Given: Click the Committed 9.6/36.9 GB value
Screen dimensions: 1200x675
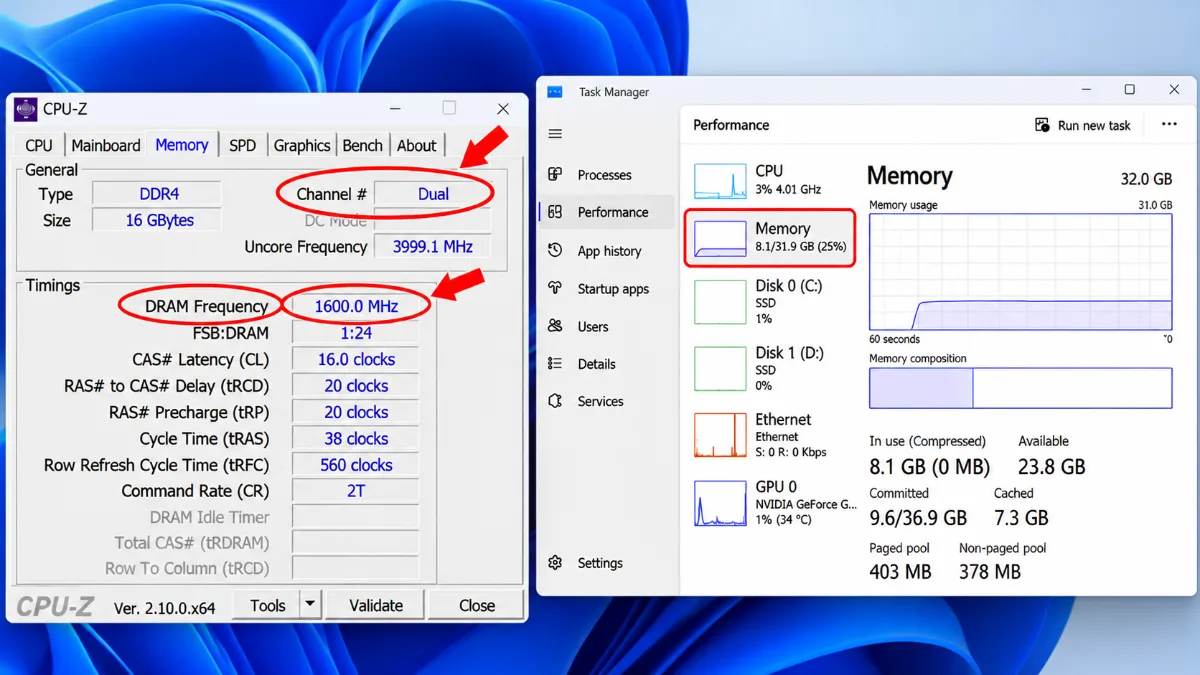Looking at the screenshot, I should pos(918,518).
